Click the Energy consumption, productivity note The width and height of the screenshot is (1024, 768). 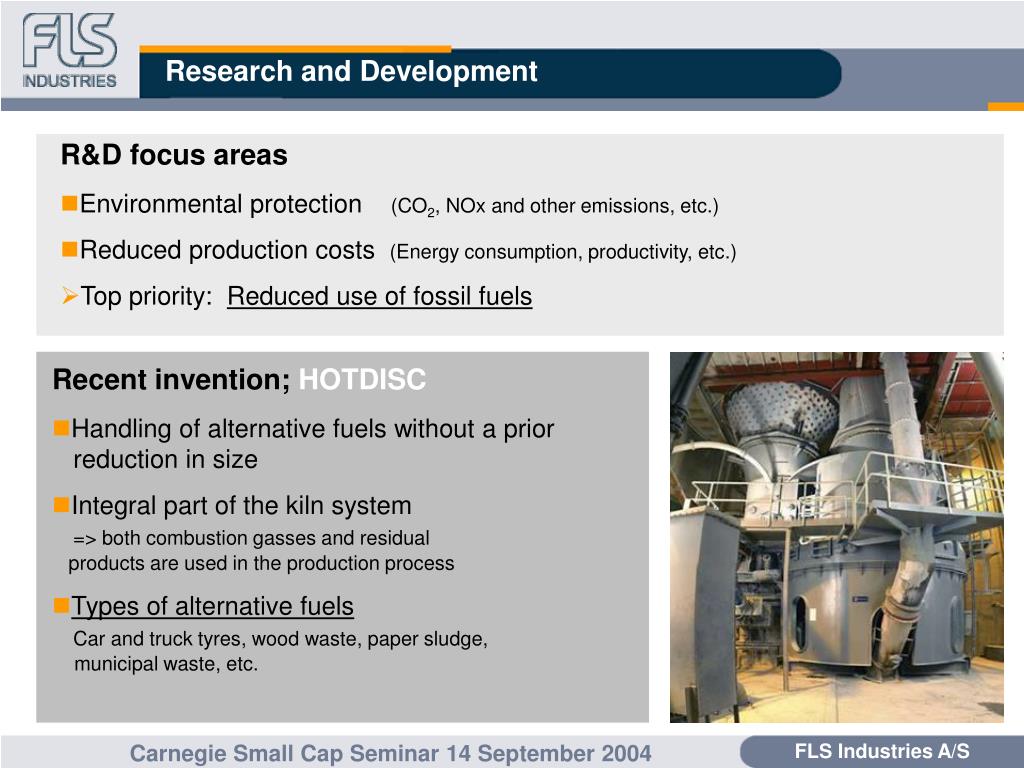click(563, 252)
